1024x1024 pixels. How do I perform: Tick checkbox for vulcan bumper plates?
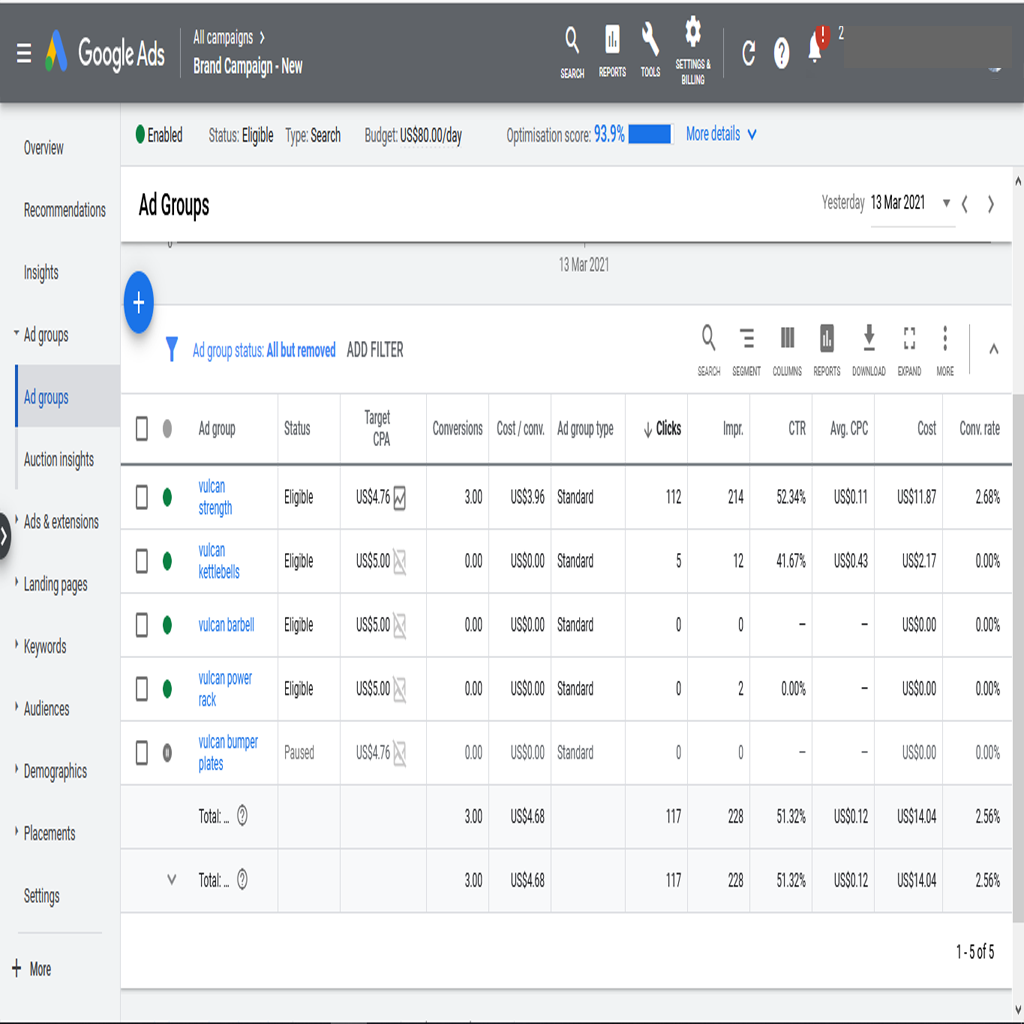(x=142, y=752)
